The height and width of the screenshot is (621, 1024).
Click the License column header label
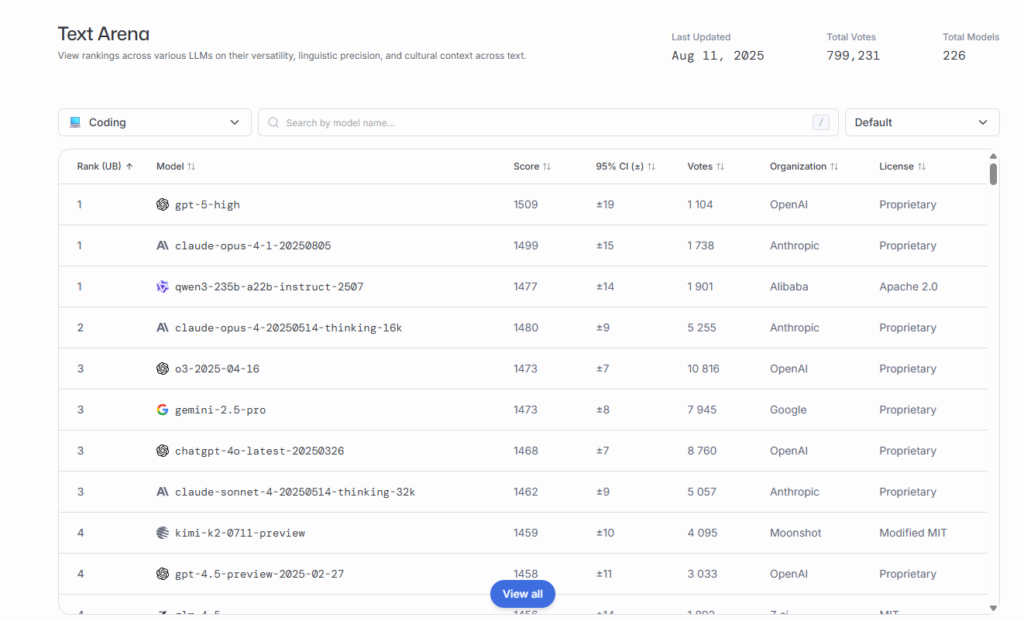(x=896, y=167)
